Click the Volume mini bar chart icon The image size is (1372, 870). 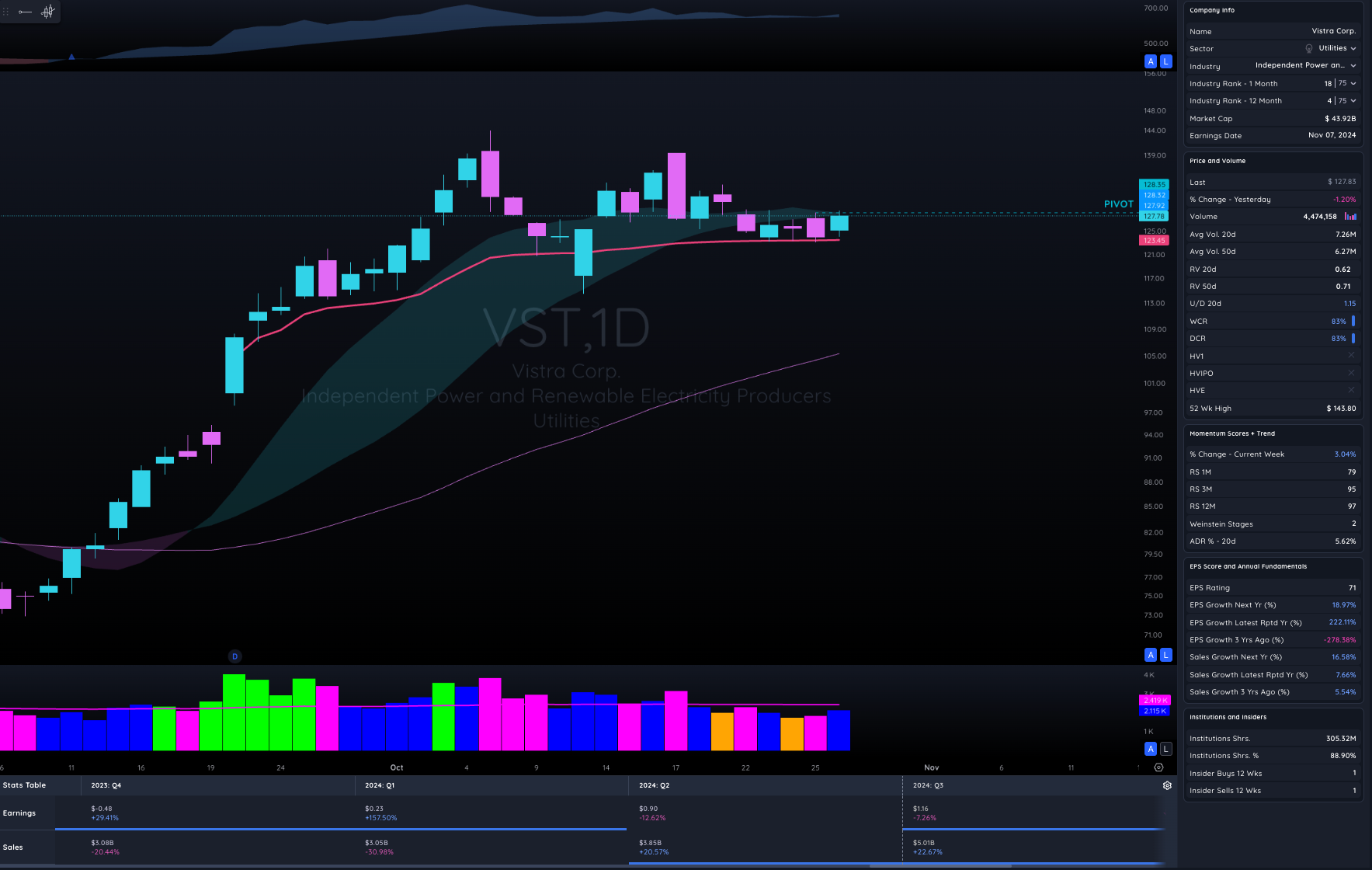click(x=1350, y=217)
